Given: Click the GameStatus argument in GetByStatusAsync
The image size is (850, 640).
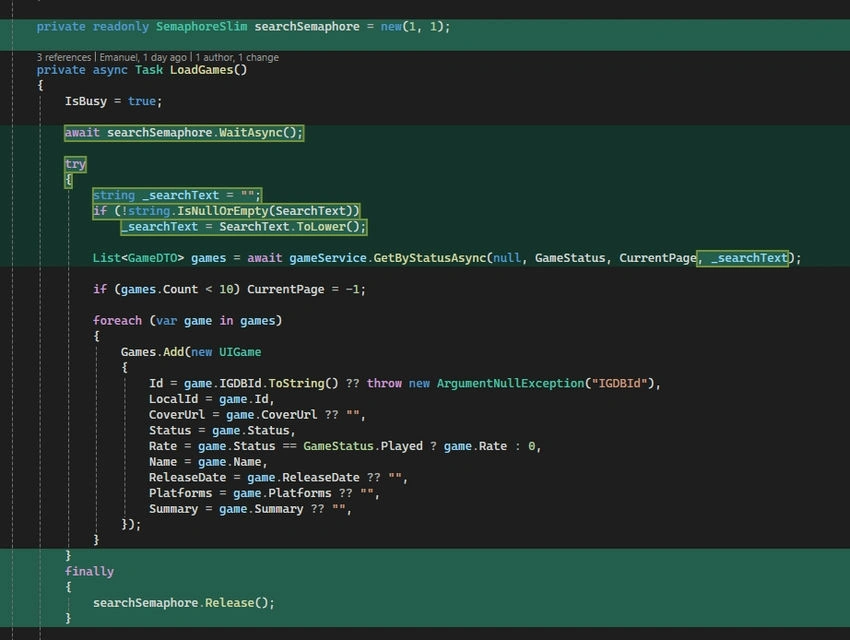Looking at the screenshot, I should pyautogui.click(x=570, y=258).
